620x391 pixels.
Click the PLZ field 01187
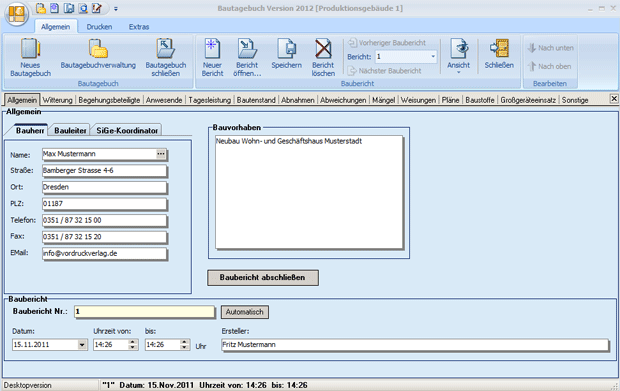[x=104, y=204]
